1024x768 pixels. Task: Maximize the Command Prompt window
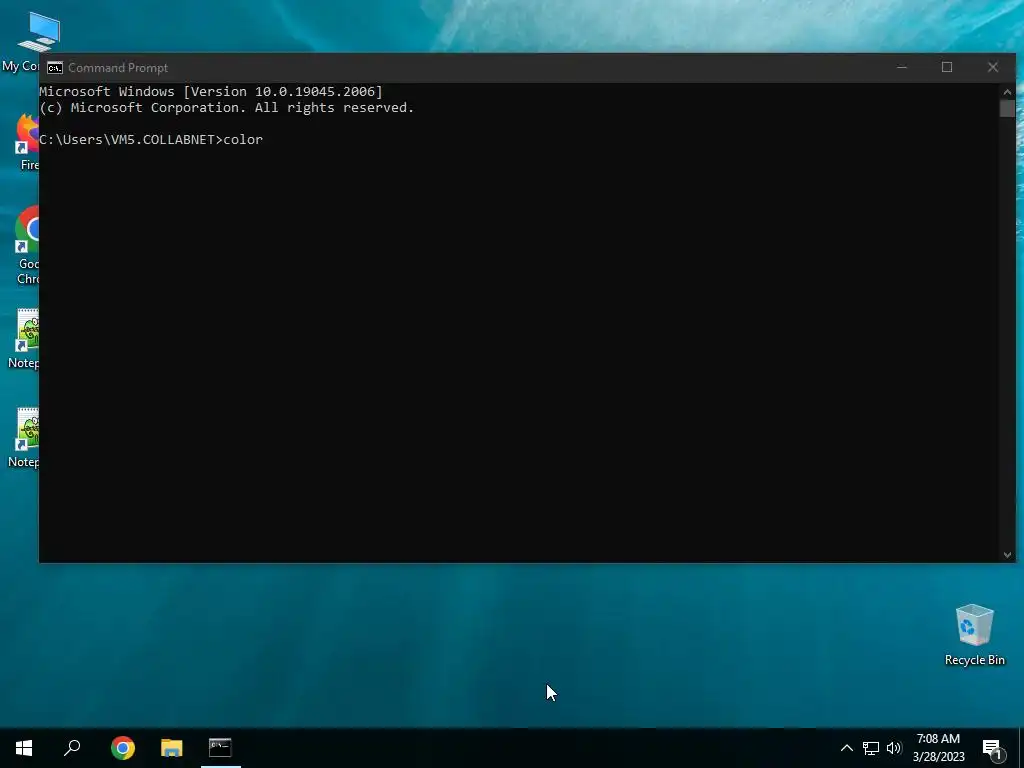(947, 67)
